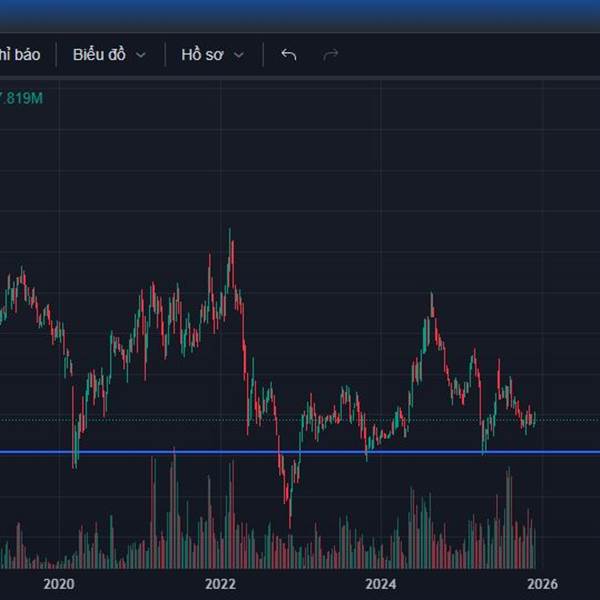
Task: Select the blue horizontal support line
Action: pyautogui.click(x=300, y=452)
